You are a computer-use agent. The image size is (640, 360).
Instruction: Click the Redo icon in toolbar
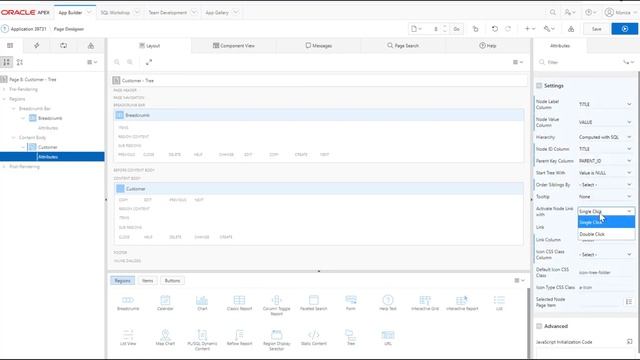click(x=508, y=29)
